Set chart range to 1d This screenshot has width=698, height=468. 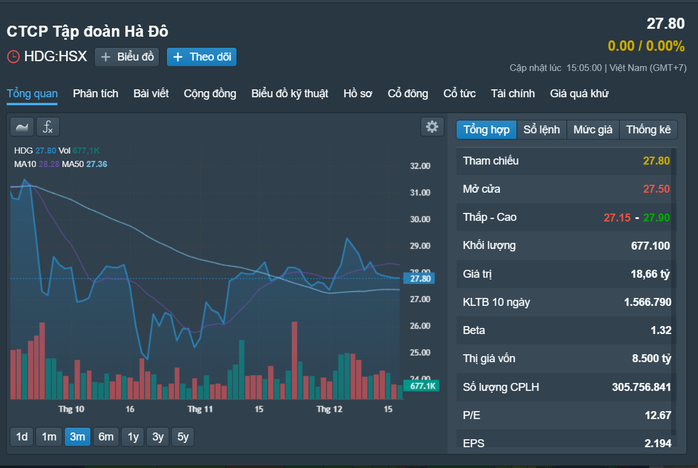click(22, 437)
